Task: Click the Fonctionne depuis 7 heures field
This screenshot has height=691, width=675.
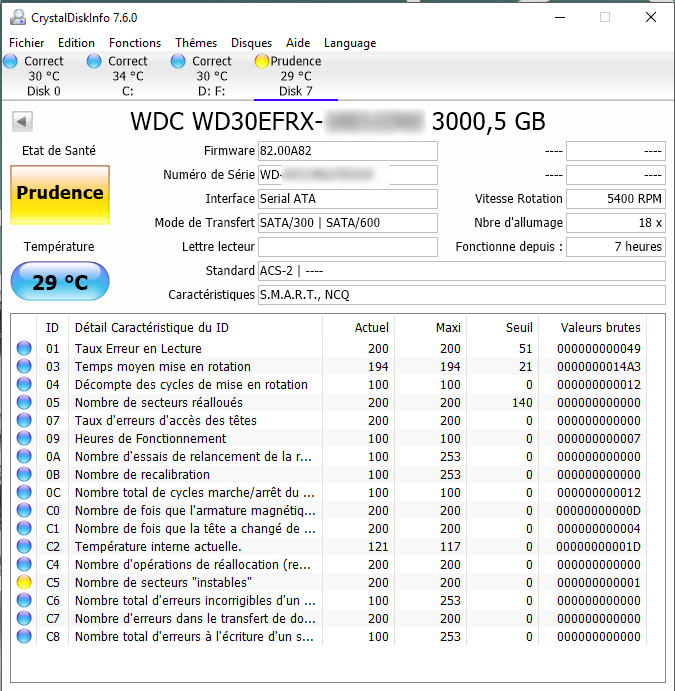Action: 616,247
